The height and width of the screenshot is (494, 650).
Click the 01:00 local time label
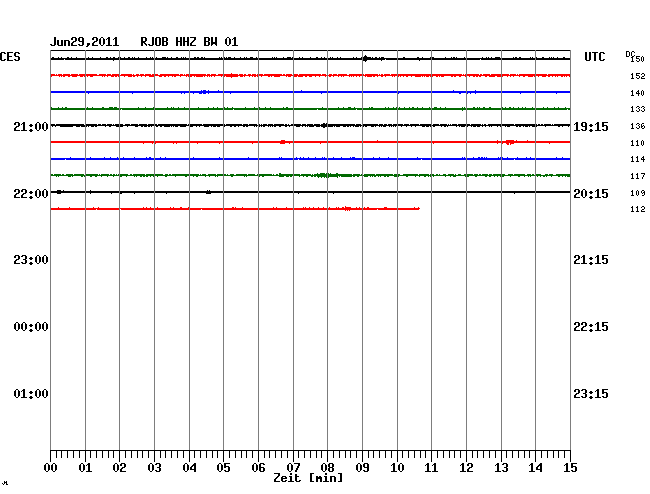[x=31, y=393]
